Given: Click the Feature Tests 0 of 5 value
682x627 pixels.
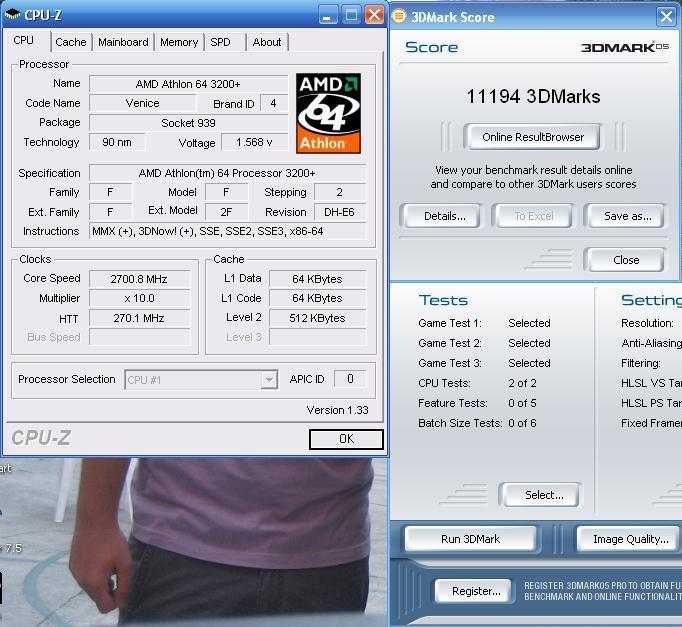Looking at the screenshot, I should coord(522,403).
